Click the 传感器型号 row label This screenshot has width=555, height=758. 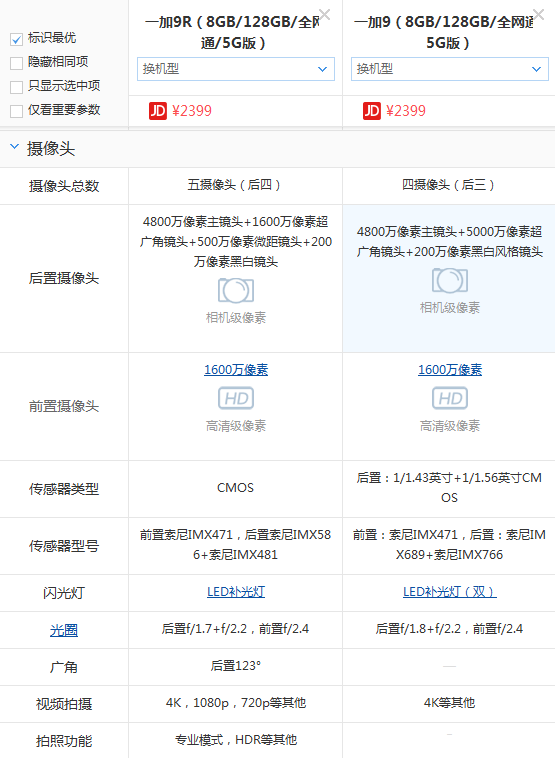64,546
